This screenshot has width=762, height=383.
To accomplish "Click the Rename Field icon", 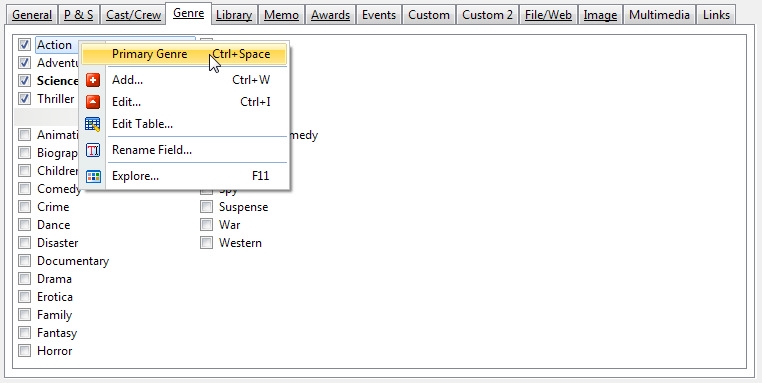I will pos(93,150).
